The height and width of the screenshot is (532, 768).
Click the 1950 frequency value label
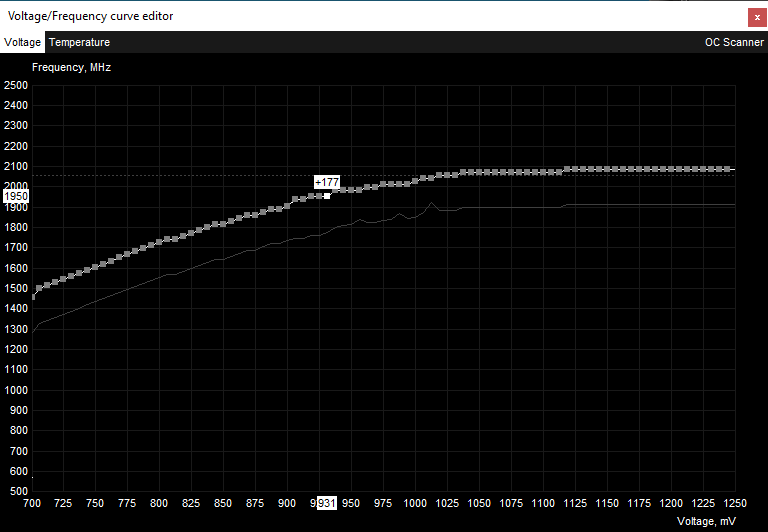[16, 196]
